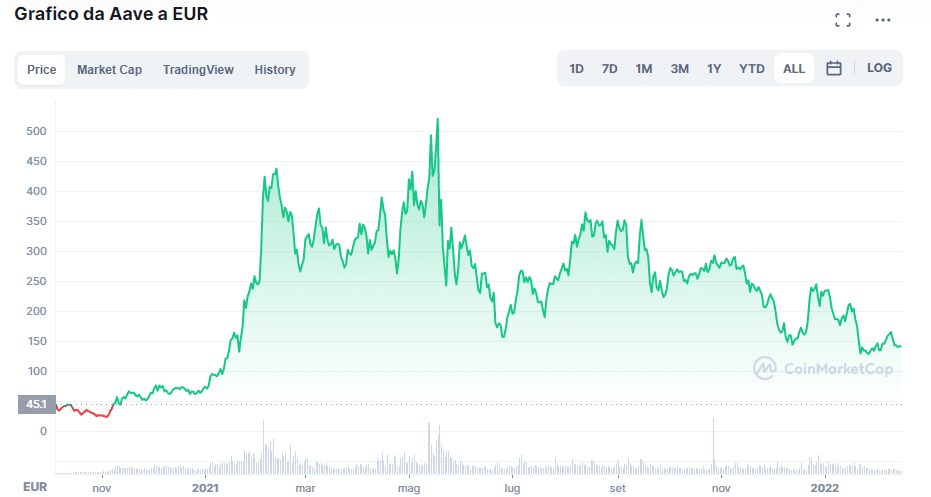This screenshot has width=931, height=497.
Task: Click the 250 price axis label
Action: pyautogui.click(x=36, y=281)
